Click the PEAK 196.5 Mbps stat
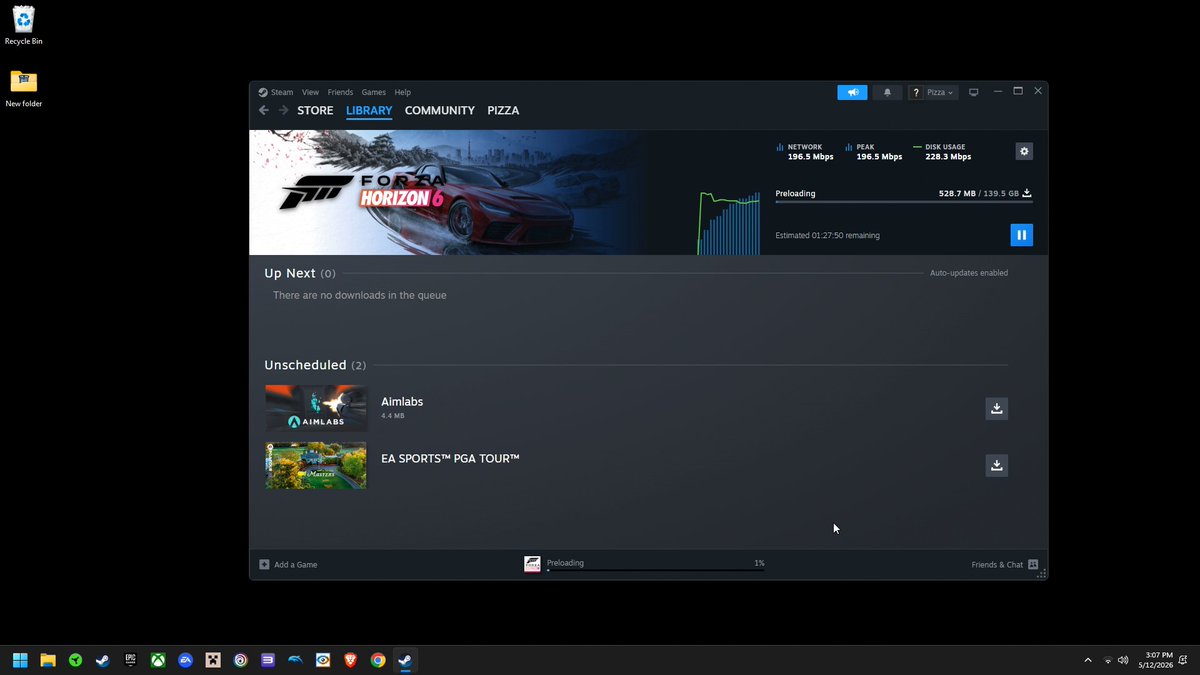 click(x=873, y=152)
